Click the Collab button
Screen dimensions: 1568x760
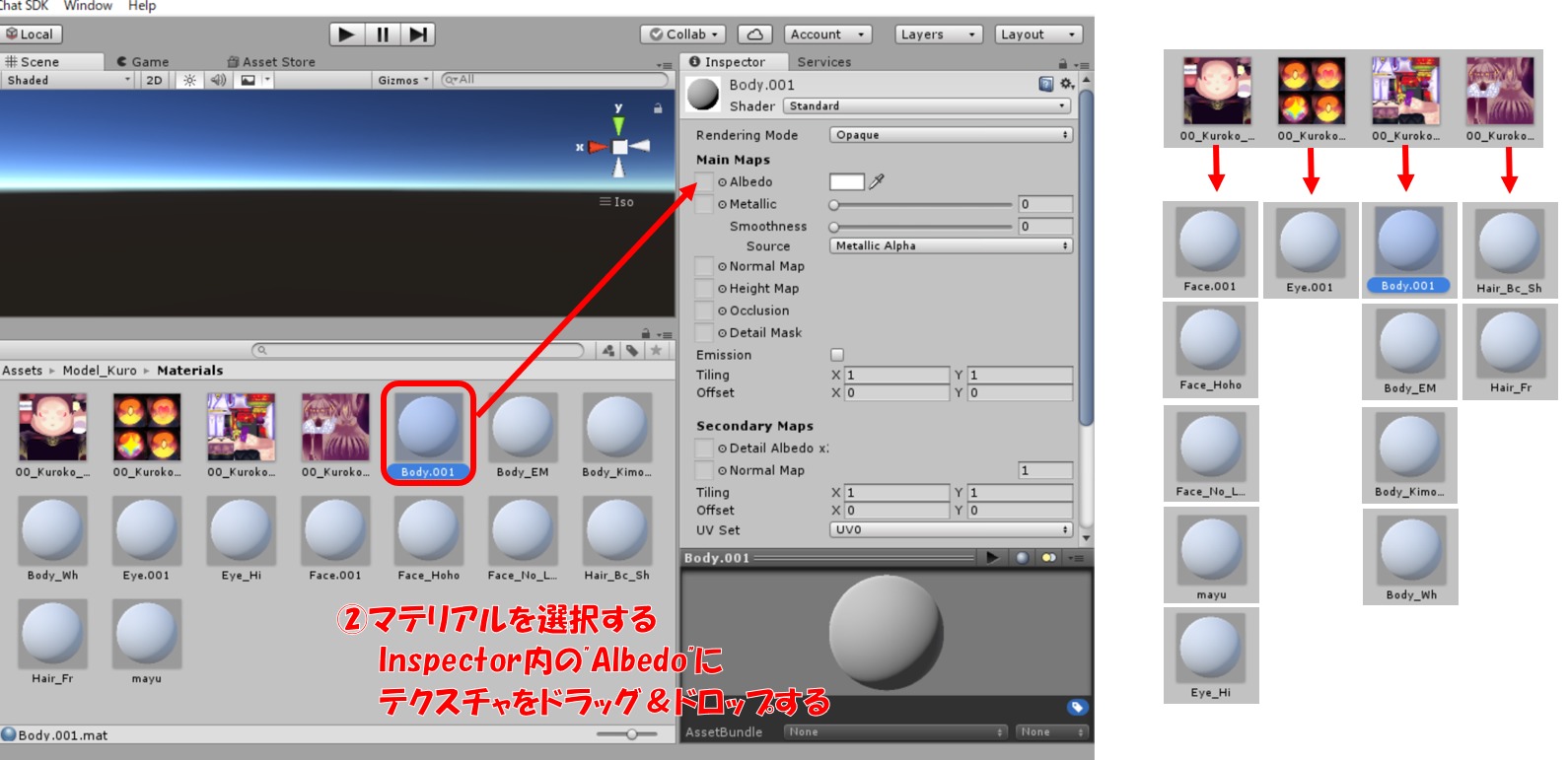(684, 35)
